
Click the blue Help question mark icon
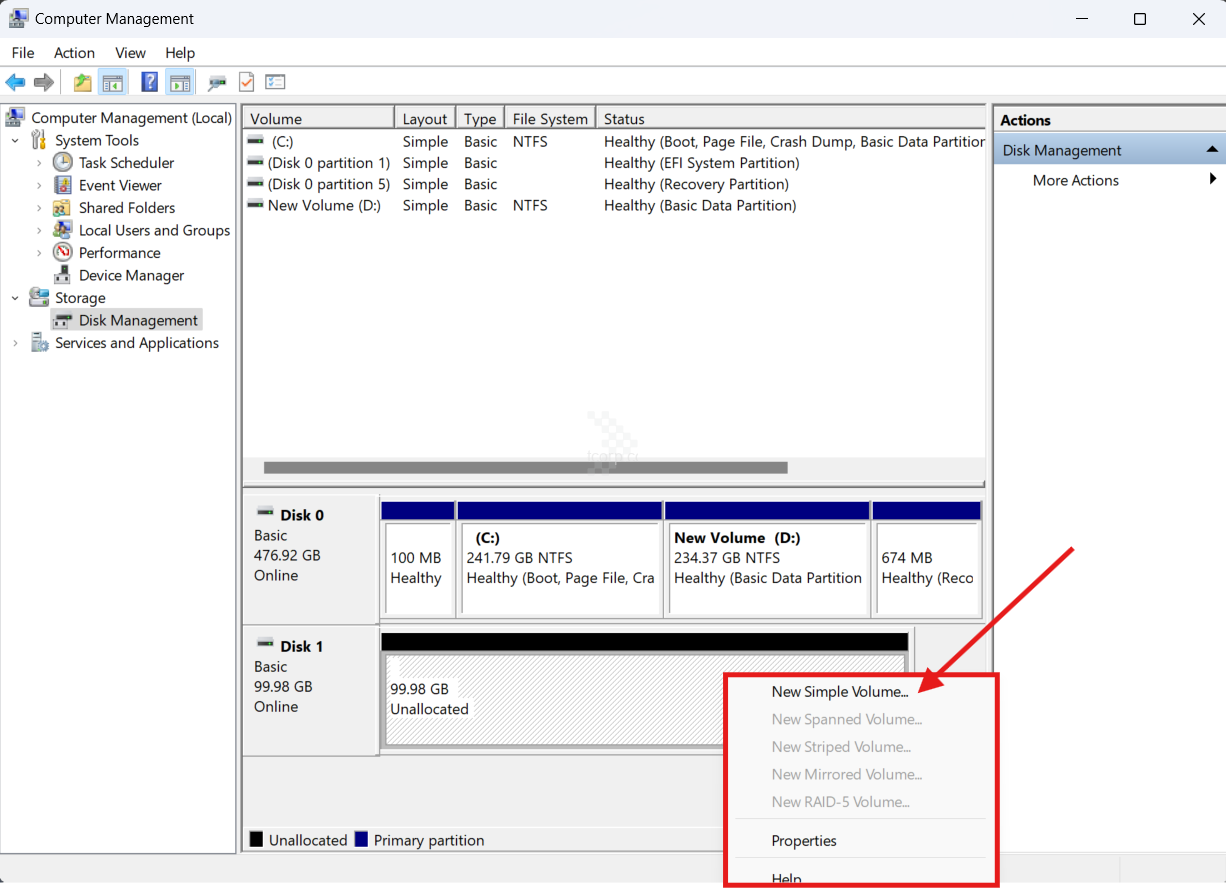coord(149,83)
